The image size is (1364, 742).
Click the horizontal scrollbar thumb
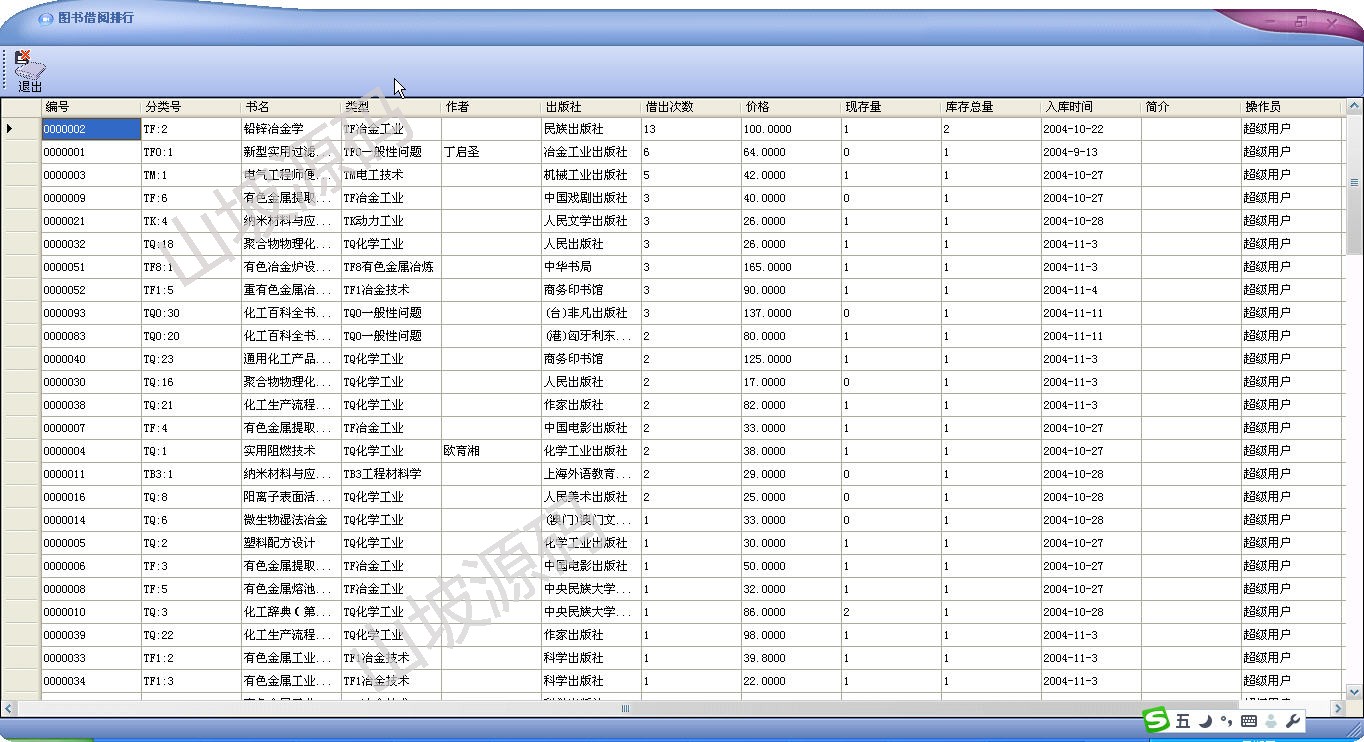(625, 708)
